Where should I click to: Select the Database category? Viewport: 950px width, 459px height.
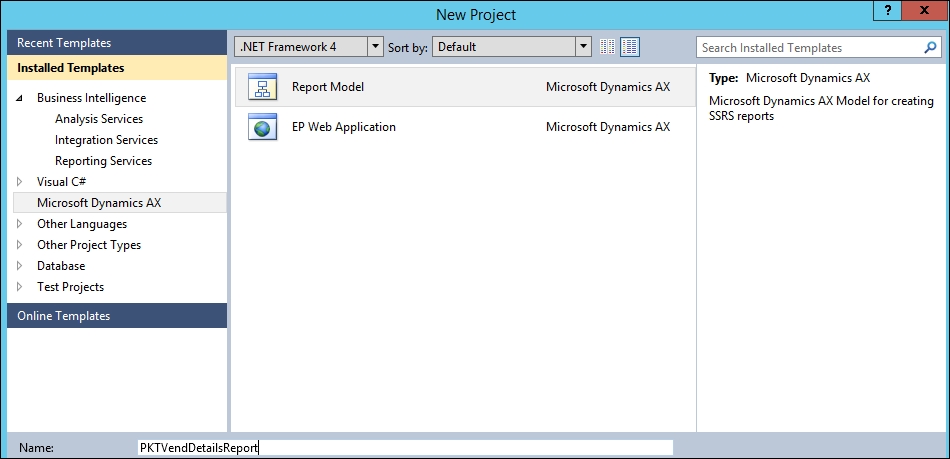(x=61, y=266)
